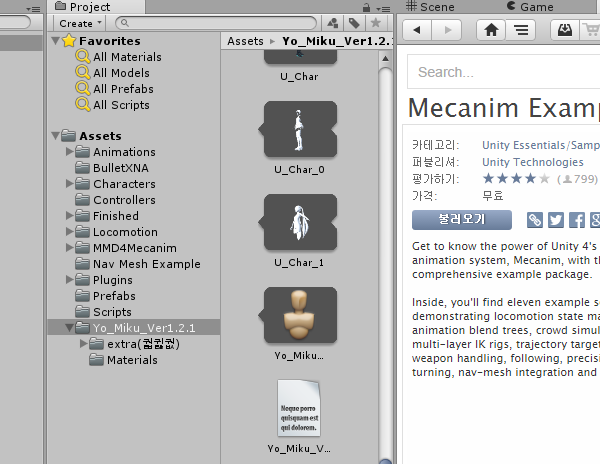
Task: Toggle the Project panel lock icon
Action: point(366,7)
